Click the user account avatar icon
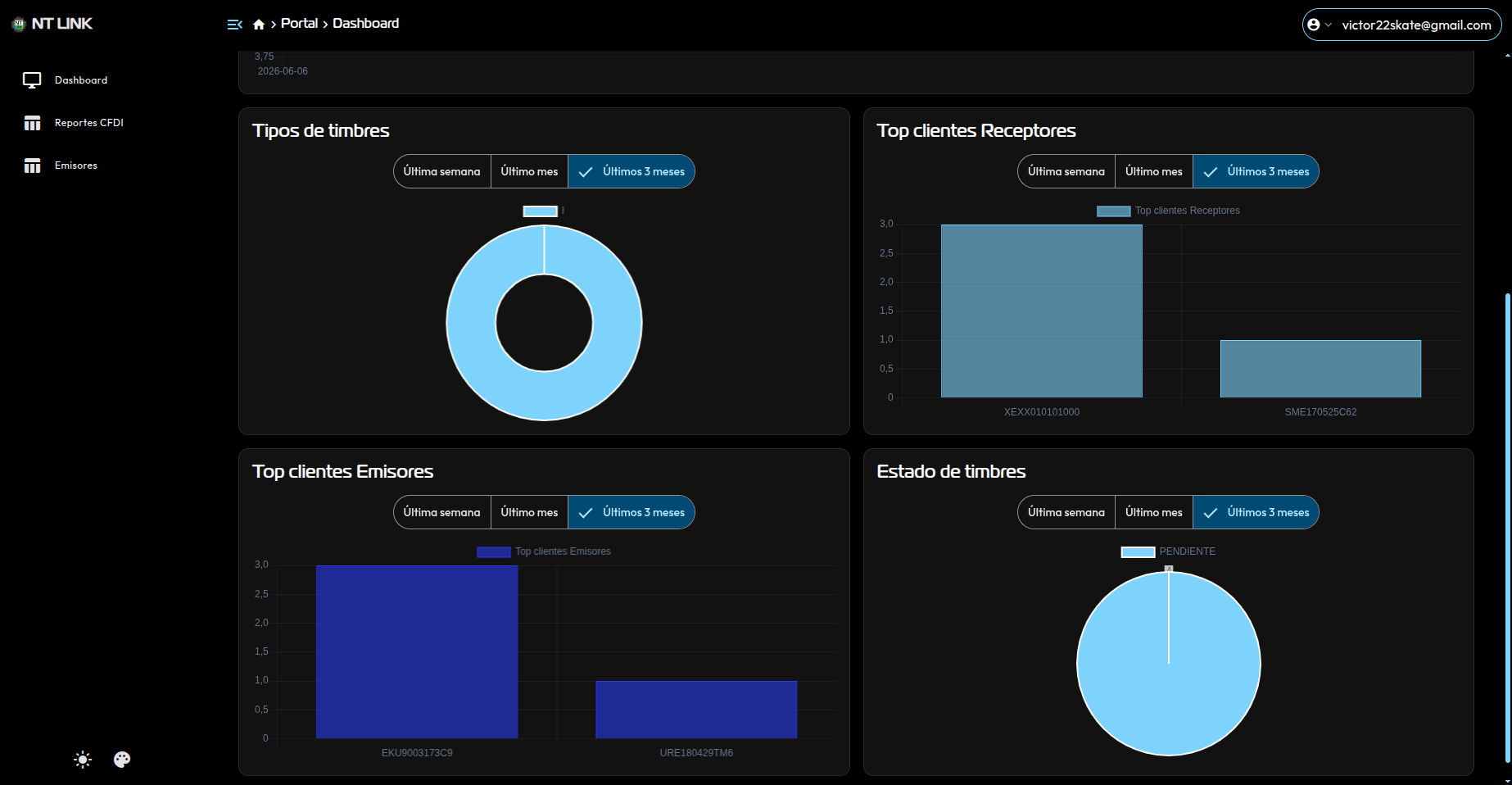The height and width of the screenshot is (785, 1512). 1314,25
